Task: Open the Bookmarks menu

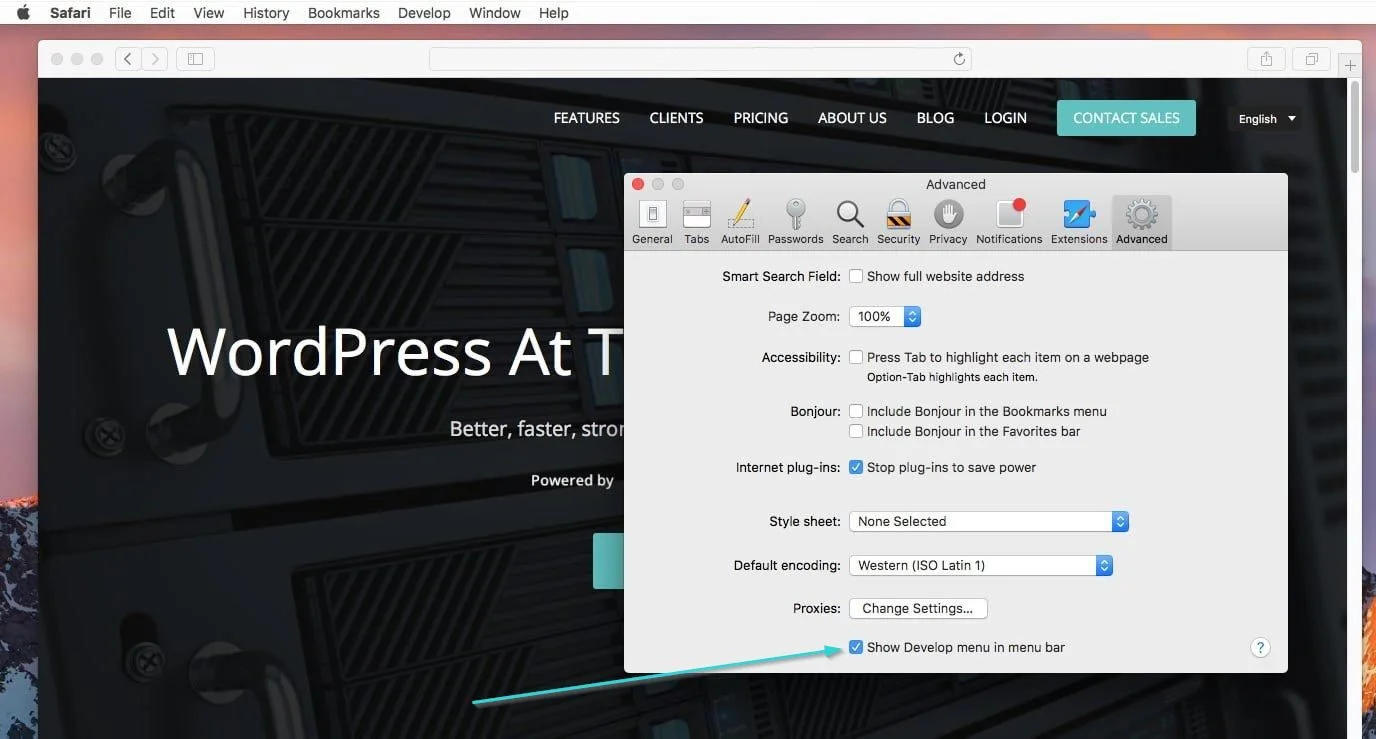Action: (x=343, y=13)
